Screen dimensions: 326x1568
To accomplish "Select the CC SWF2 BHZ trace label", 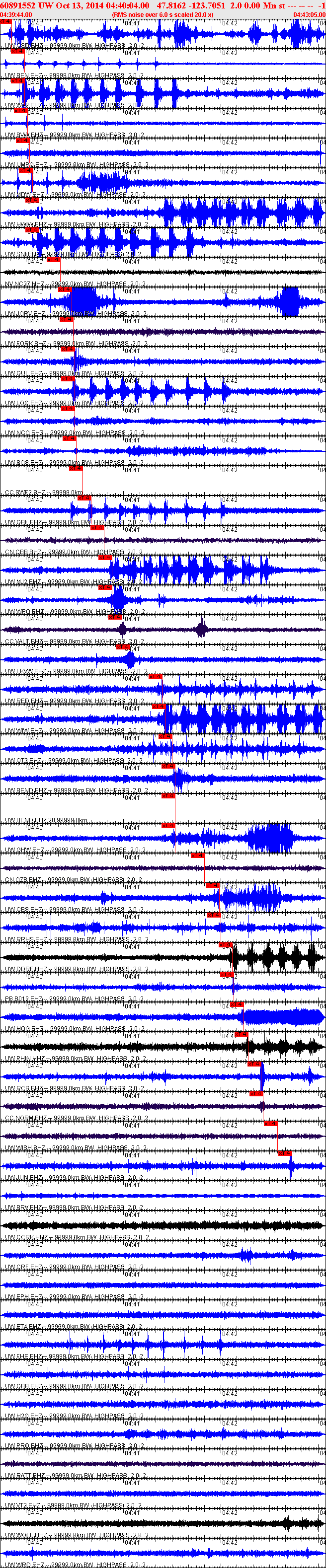I will (x=44, y=493).
